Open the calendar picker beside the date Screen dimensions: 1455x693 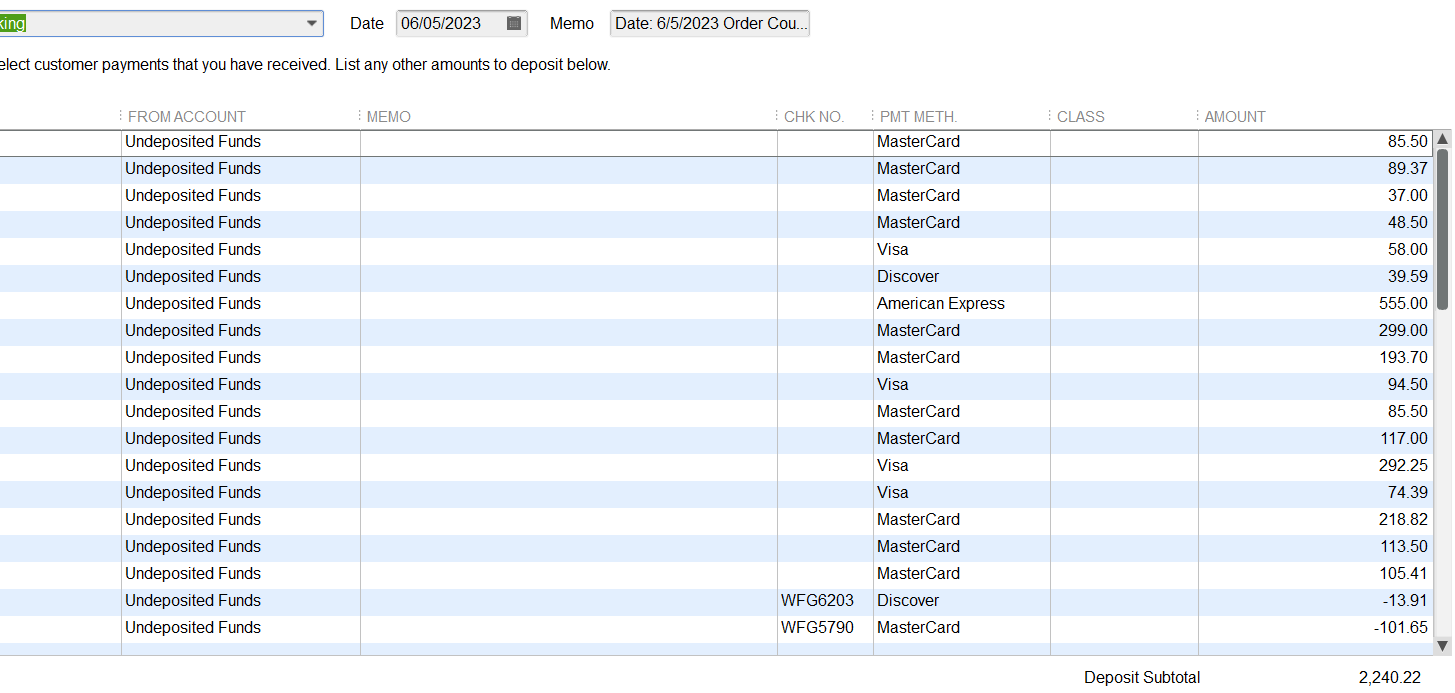pos(514,23)
